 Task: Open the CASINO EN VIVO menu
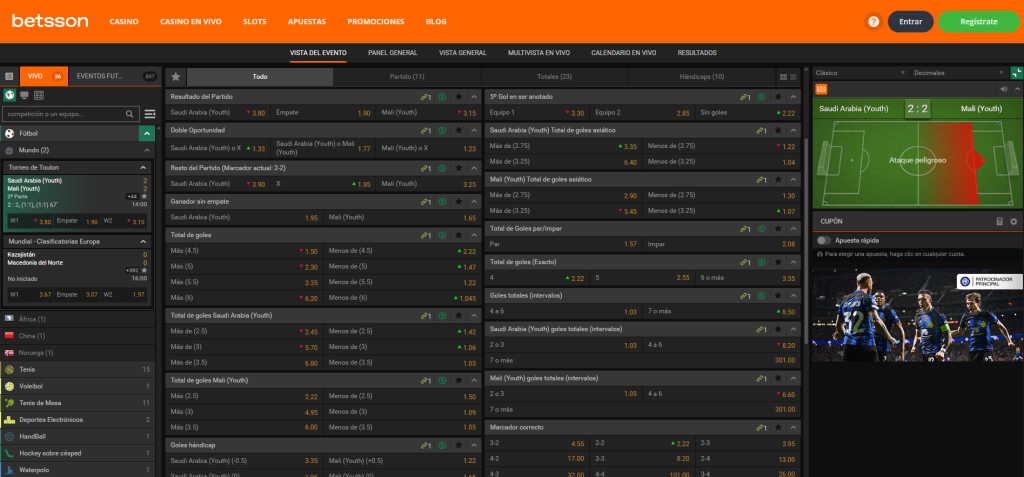(191, 21)
